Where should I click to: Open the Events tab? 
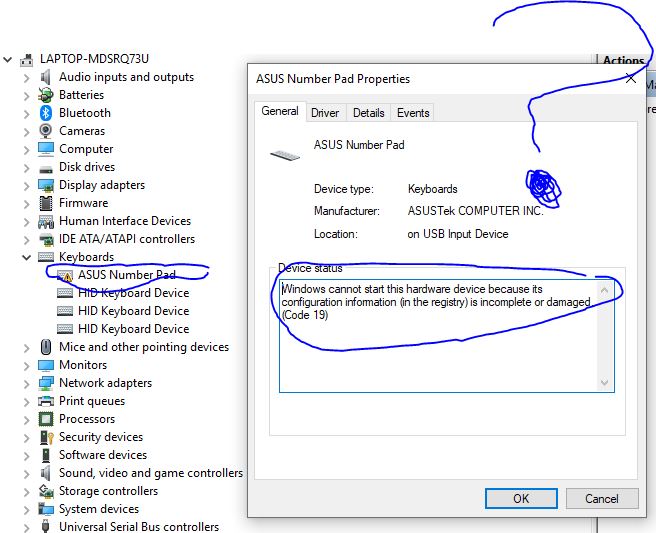pos(413,113)
